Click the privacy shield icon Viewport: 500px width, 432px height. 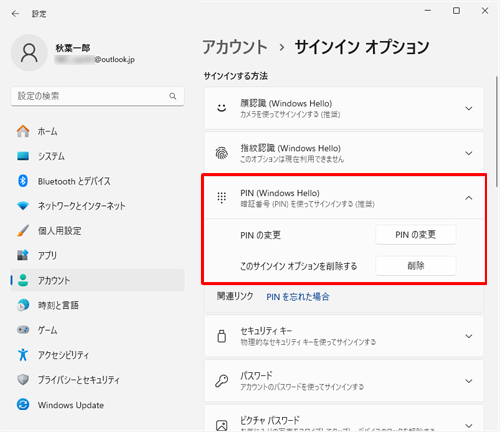pyautogui.click(x=23, y=379)
